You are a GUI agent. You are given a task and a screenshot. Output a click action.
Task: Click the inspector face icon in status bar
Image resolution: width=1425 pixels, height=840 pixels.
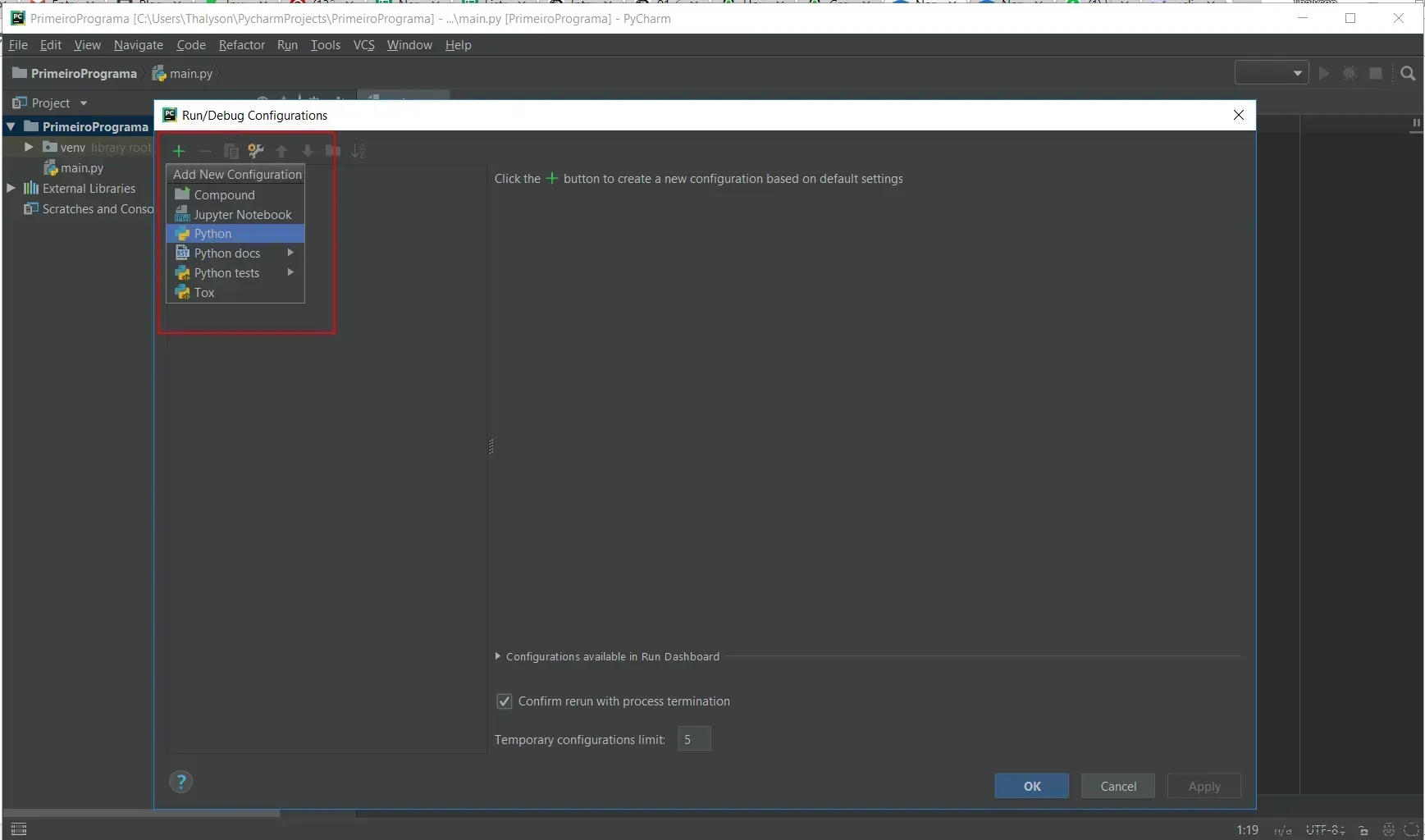click(1388, 830)
